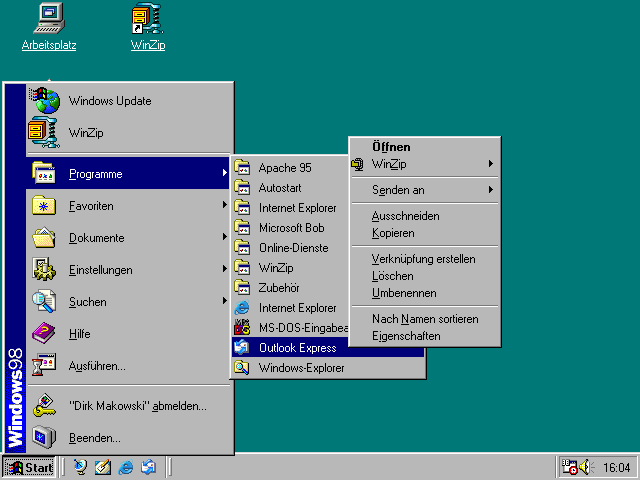Click the taskbar clock showing 16:04
The width and height of the screenshot is (640, 480).
point(617,467)
